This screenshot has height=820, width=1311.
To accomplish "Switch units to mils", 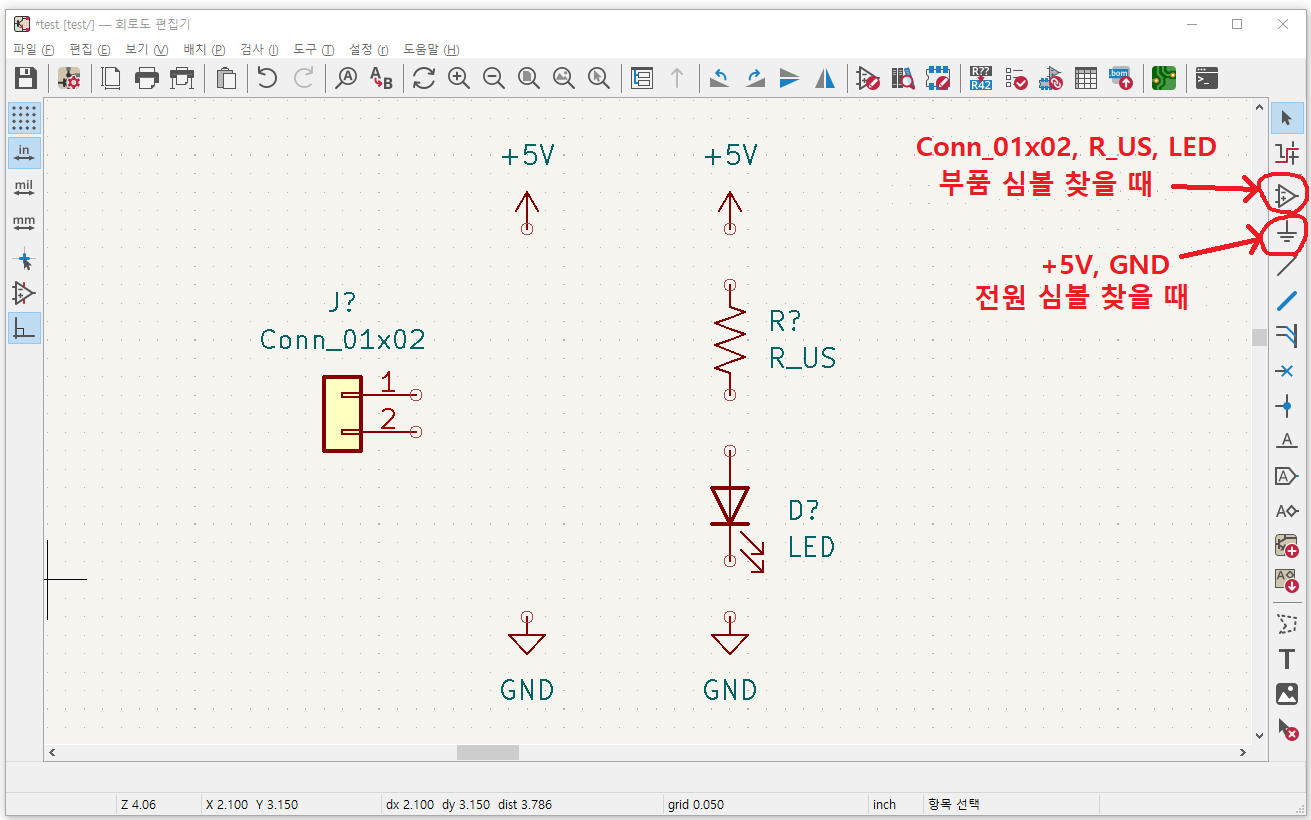I will (x=25, y=188).
